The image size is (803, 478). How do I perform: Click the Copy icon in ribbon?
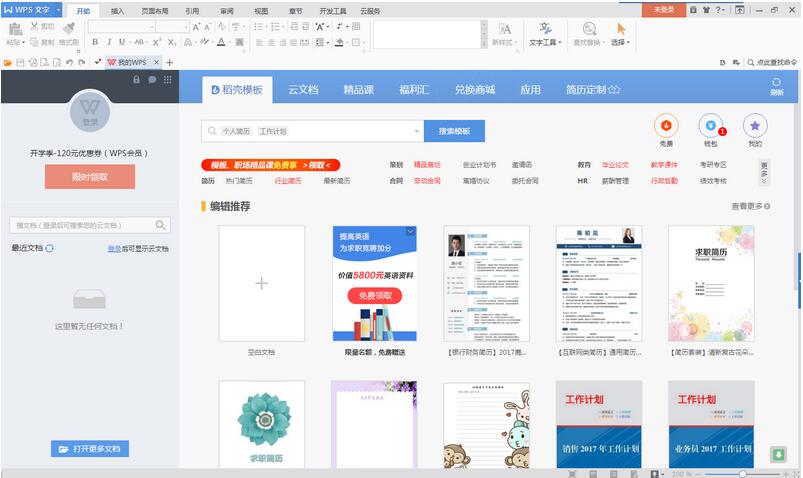34,42
